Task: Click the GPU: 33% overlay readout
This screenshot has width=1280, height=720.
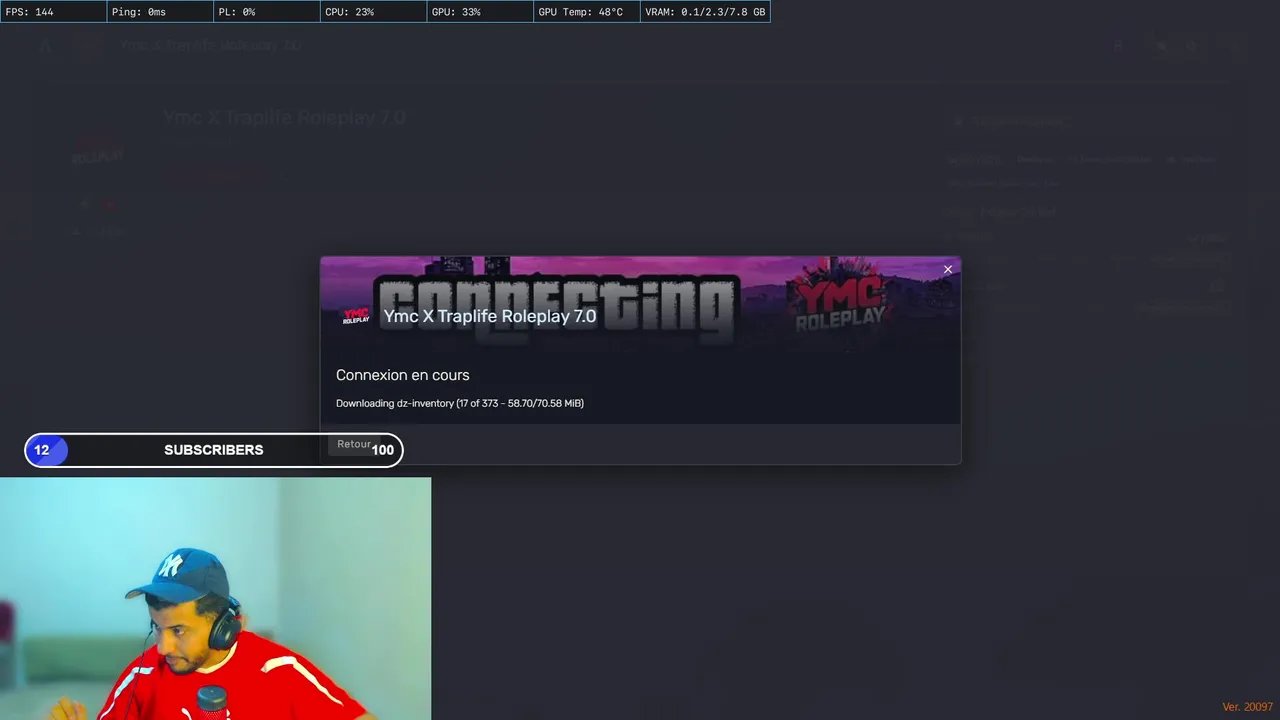Action: click(x=479, y=12)
